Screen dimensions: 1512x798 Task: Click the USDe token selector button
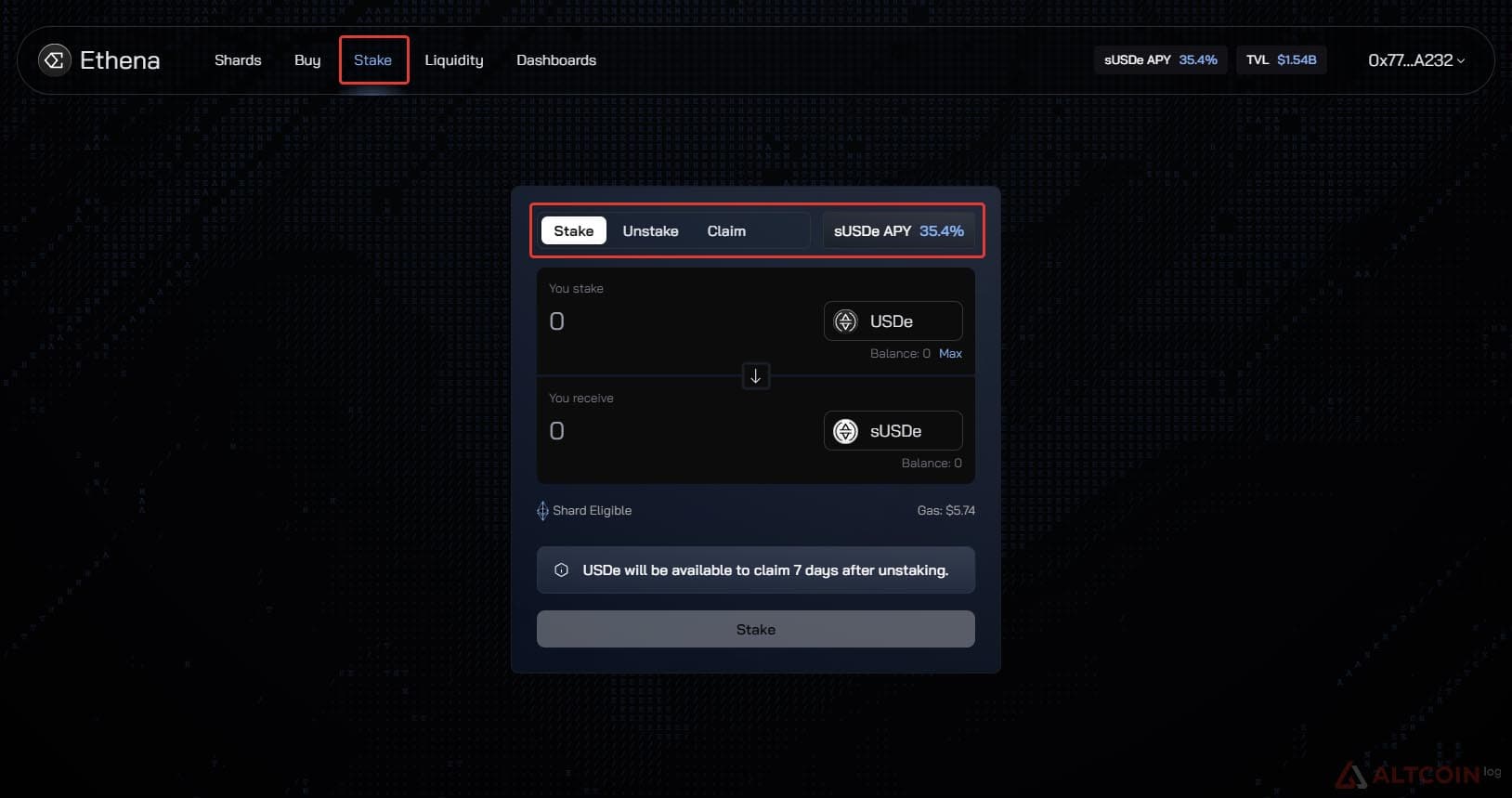pyautogui.click(x=893, y=321)
